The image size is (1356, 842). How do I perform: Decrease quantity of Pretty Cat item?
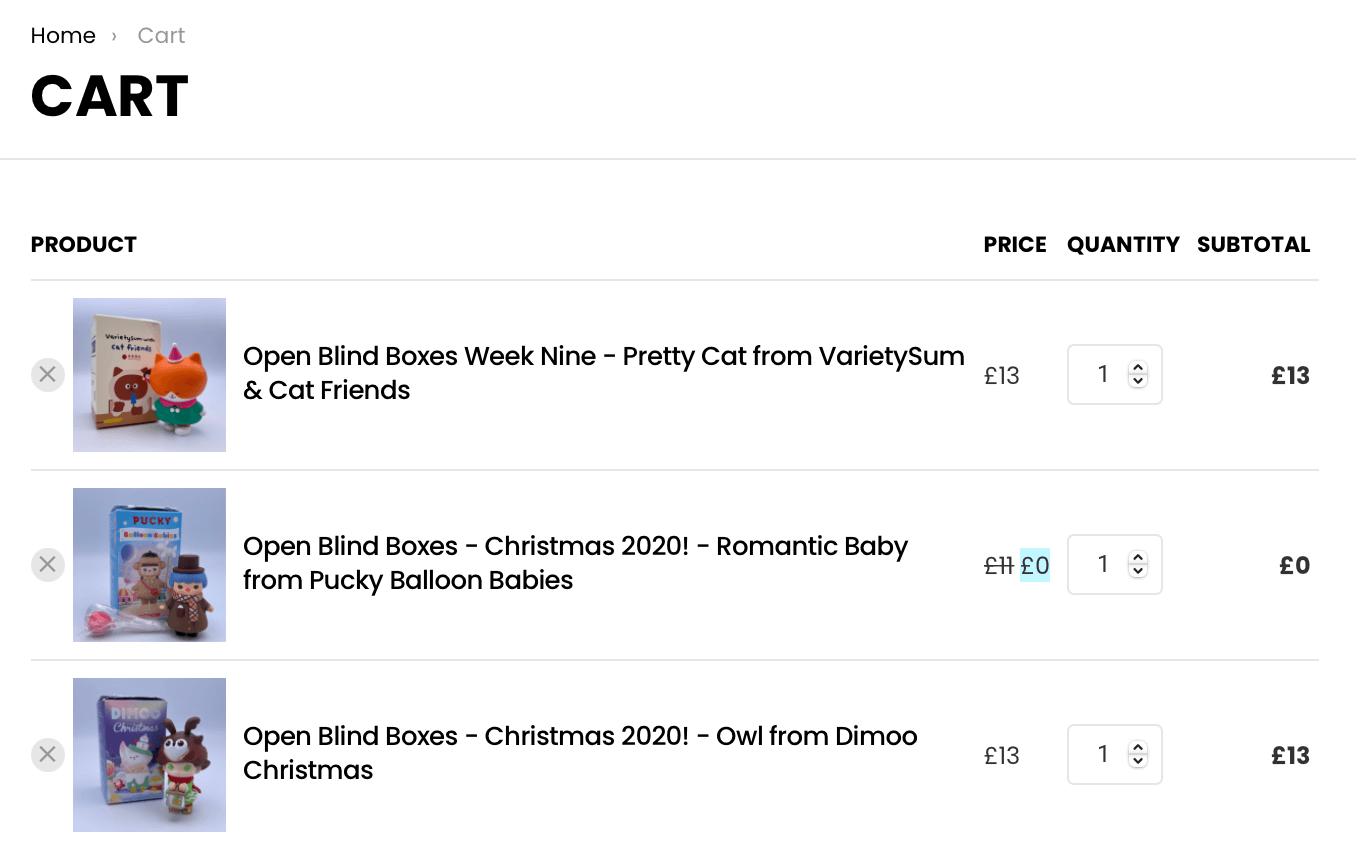pos(1138,382)
